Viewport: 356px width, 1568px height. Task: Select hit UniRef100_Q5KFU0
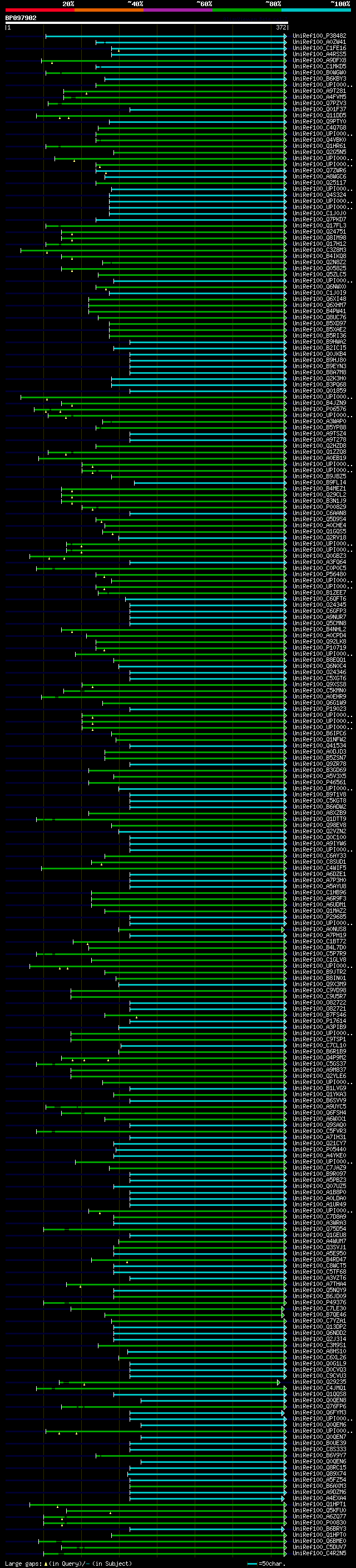[319, 1511]
